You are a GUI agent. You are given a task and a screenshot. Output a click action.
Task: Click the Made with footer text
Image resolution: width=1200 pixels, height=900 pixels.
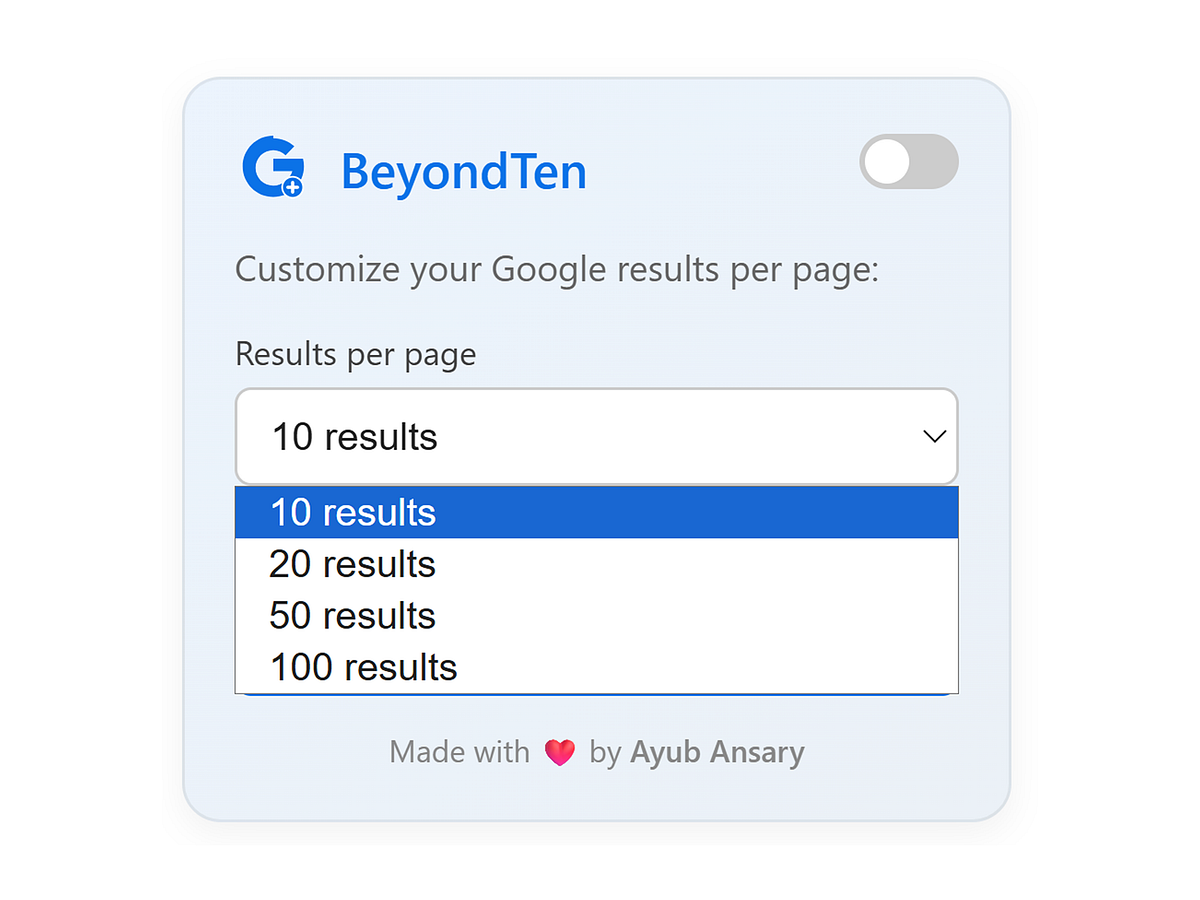click(x=459, y=751)
